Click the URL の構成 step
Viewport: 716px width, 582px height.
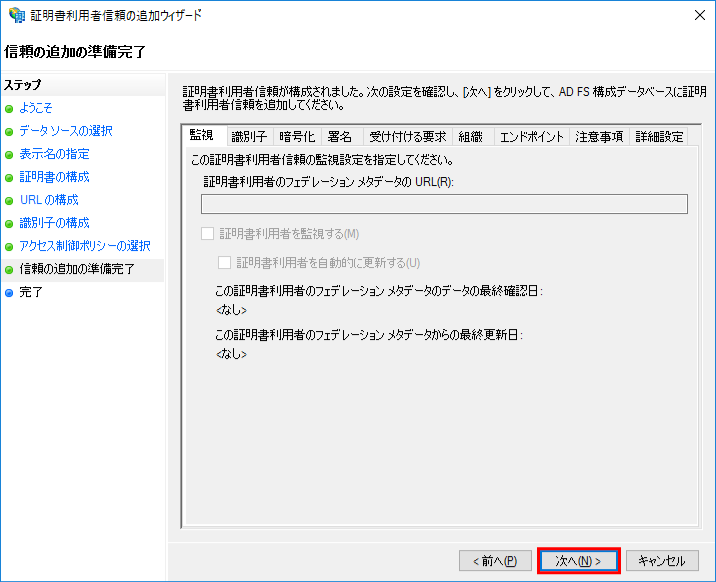[x=49, y=200]
